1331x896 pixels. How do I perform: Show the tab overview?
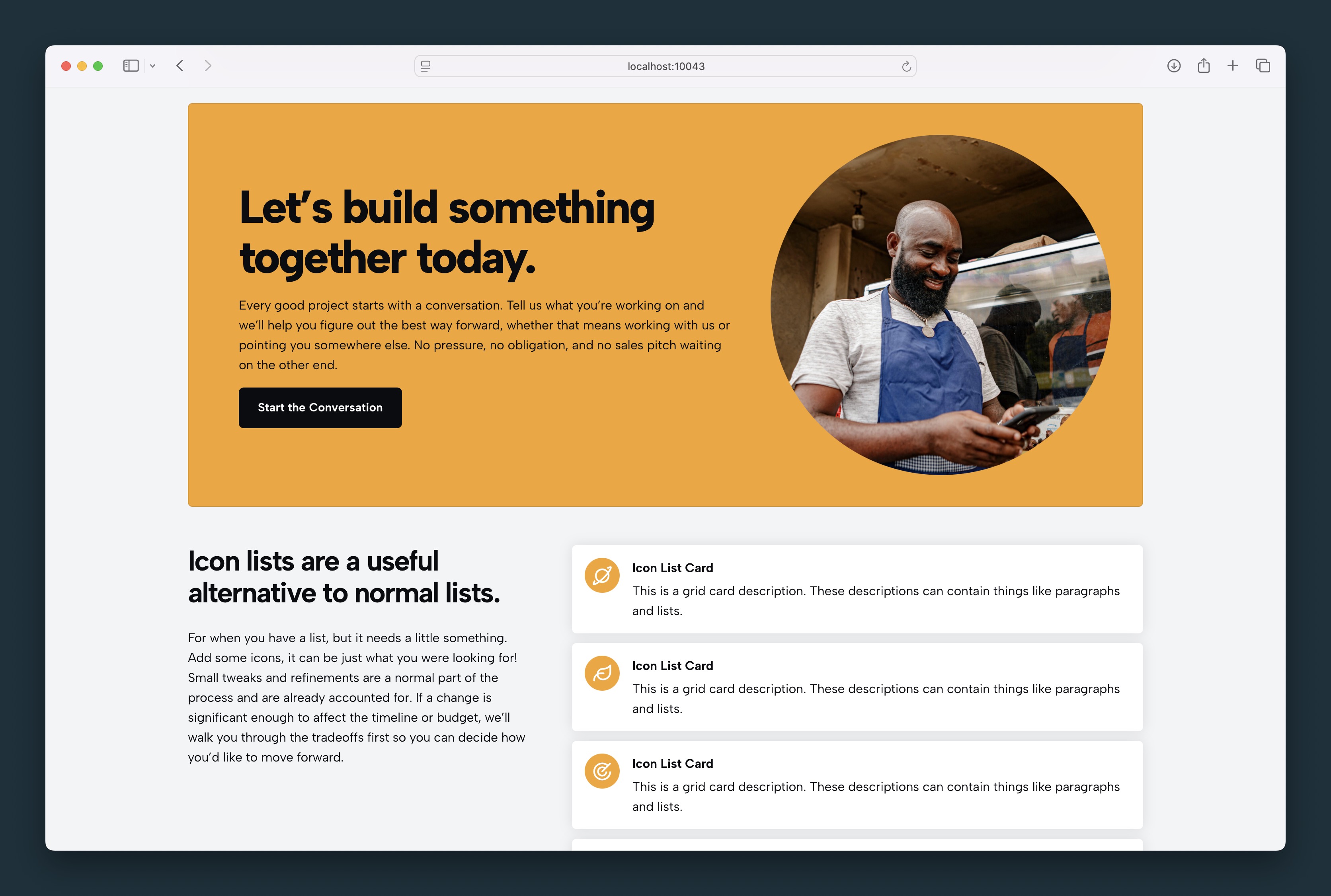tap(1263, 66)
